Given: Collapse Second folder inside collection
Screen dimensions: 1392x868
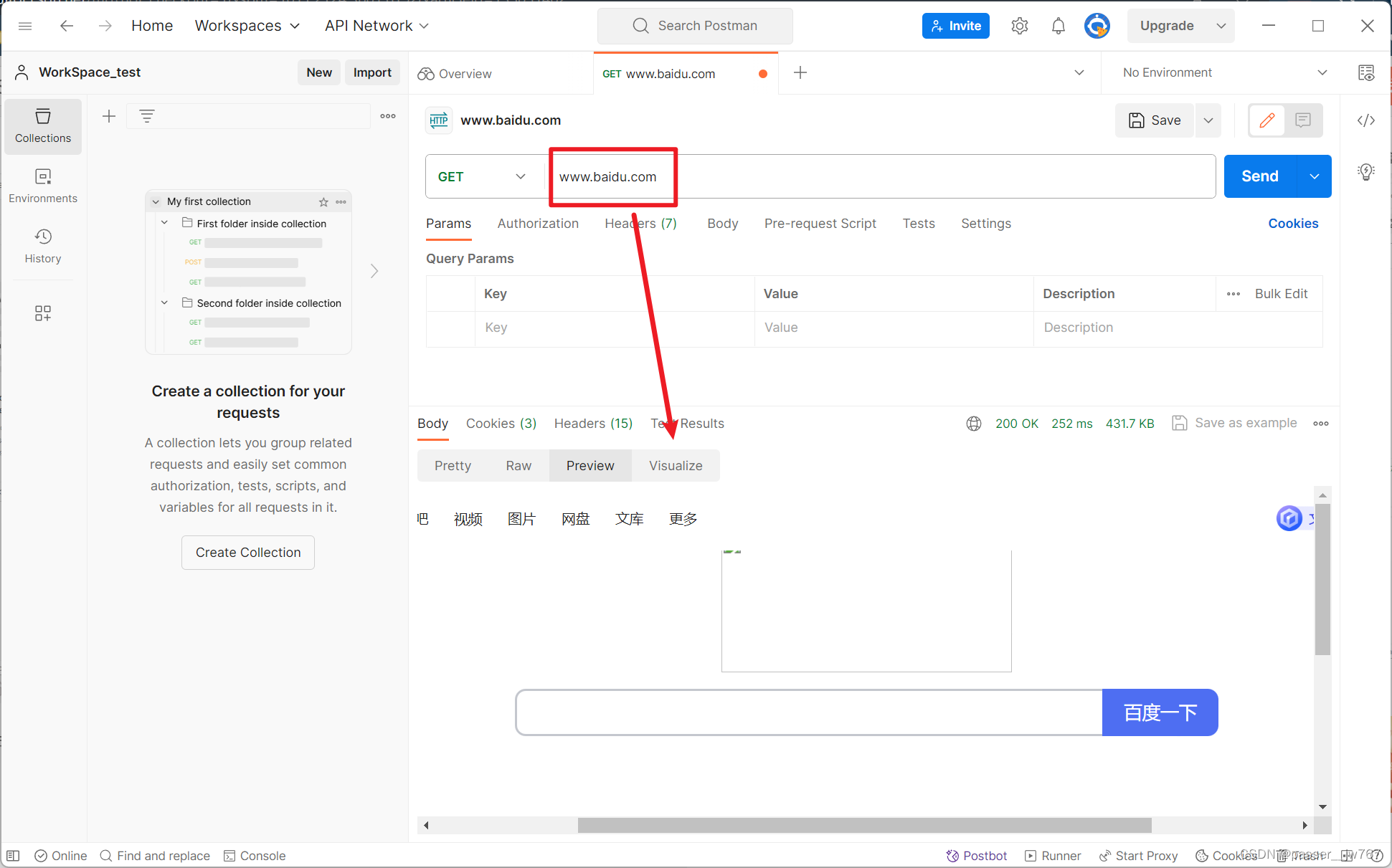Looking at the screenshot, I should click(164, 302).
